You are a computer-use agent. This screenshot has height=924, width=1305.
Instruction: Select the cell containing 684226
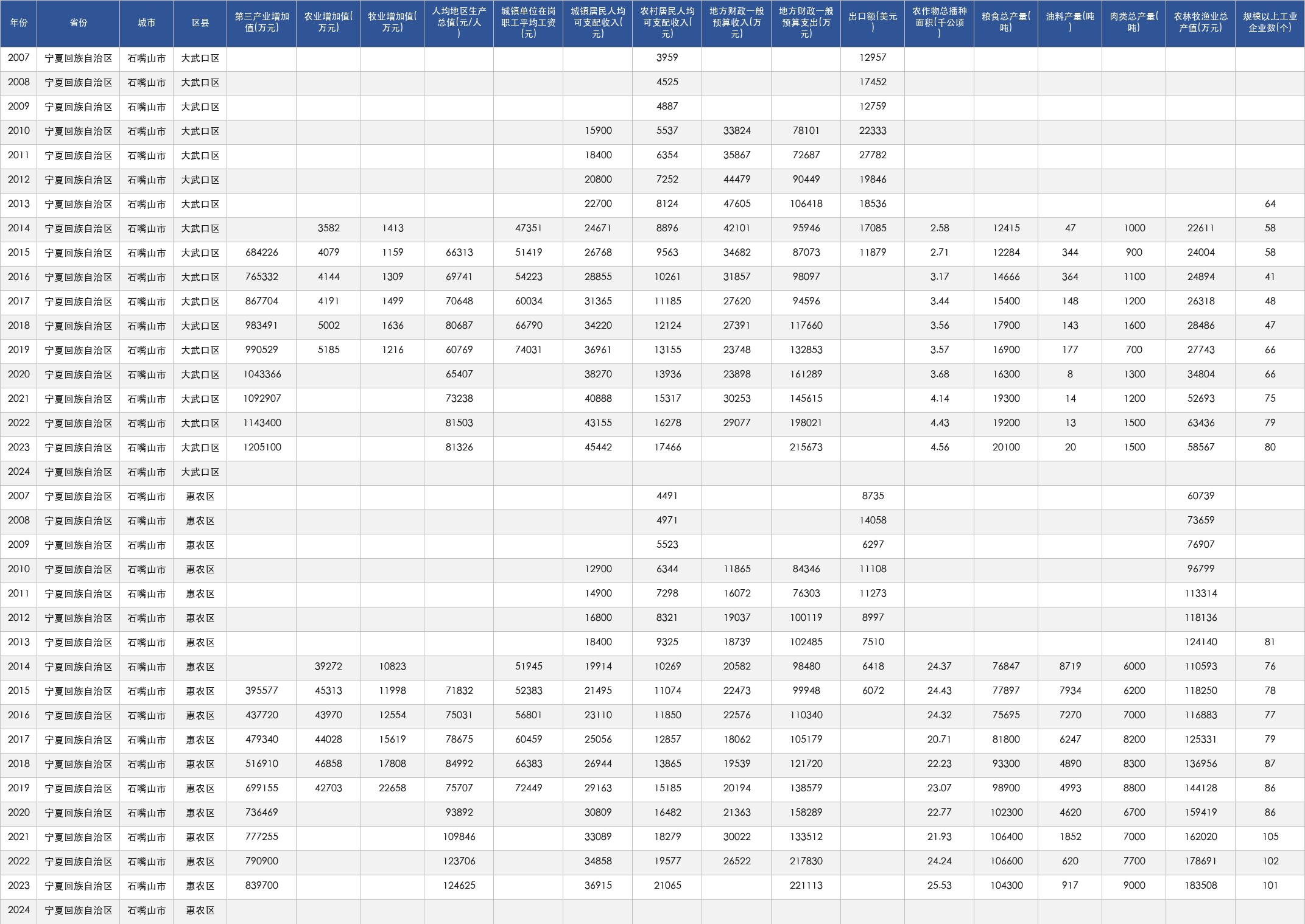pos(262,253)
